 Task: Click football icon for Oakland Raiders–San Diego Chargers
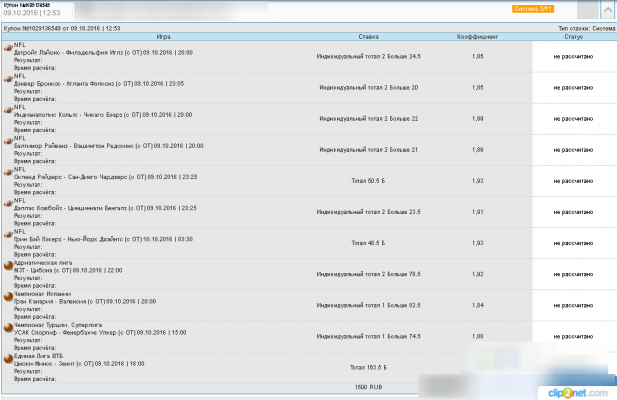coord(6,171)
